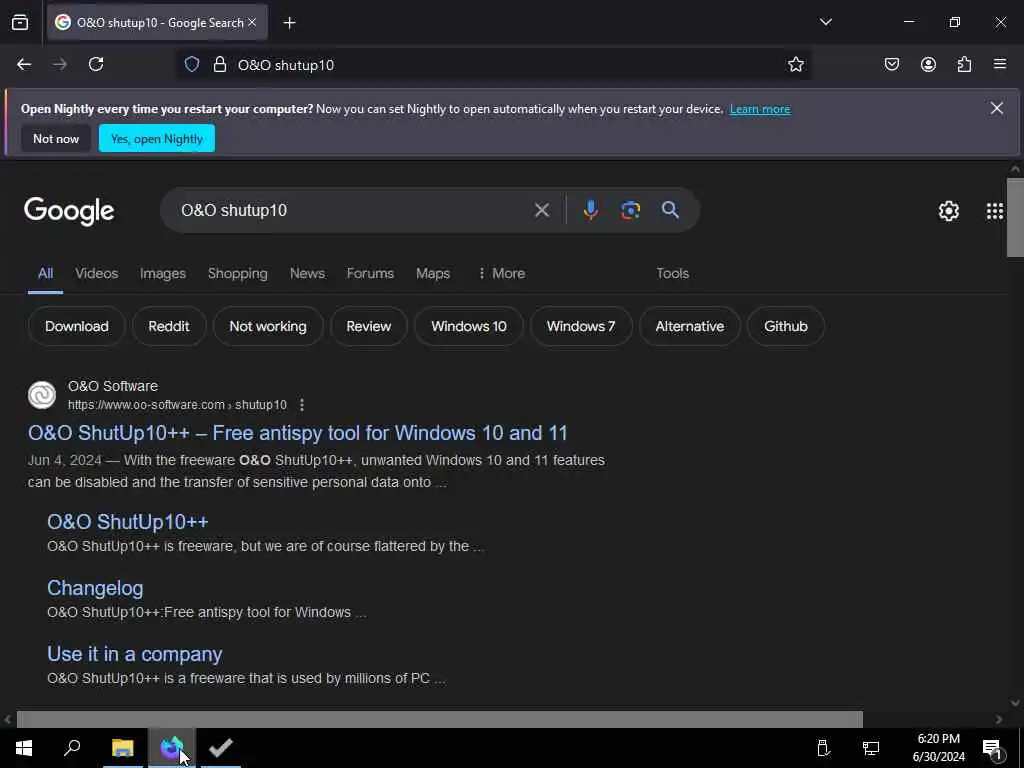Open Google Lens image search
This screenshot has width=1024, height=768.
coord(630,210)
